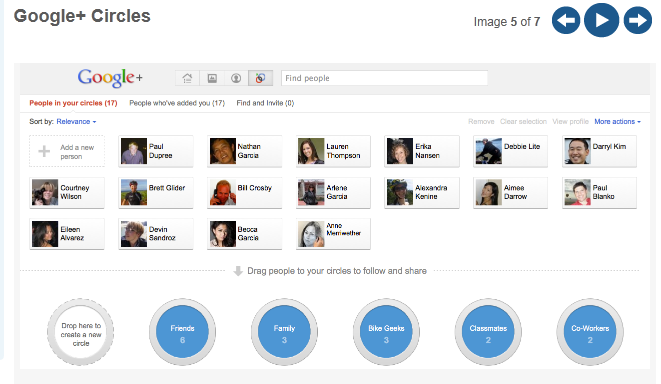Select Lauren Thompson's photo thumbnail
This screenshot has height=384, width=661.
[311, 151]
